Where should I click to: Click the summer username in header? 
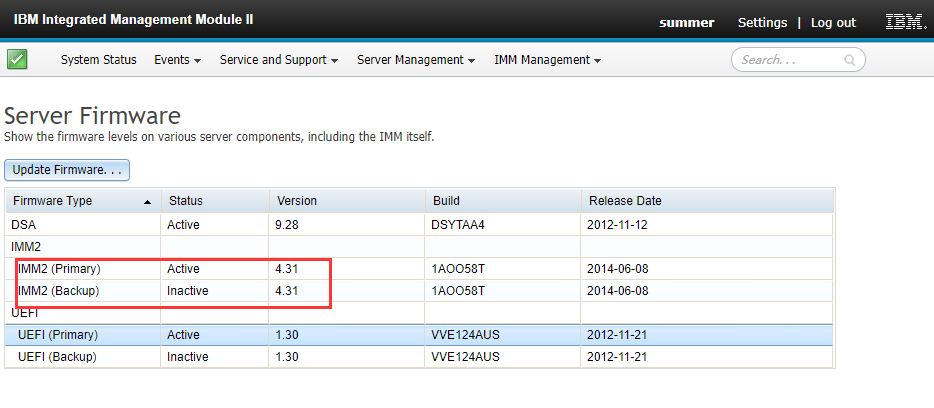point(687,23)
